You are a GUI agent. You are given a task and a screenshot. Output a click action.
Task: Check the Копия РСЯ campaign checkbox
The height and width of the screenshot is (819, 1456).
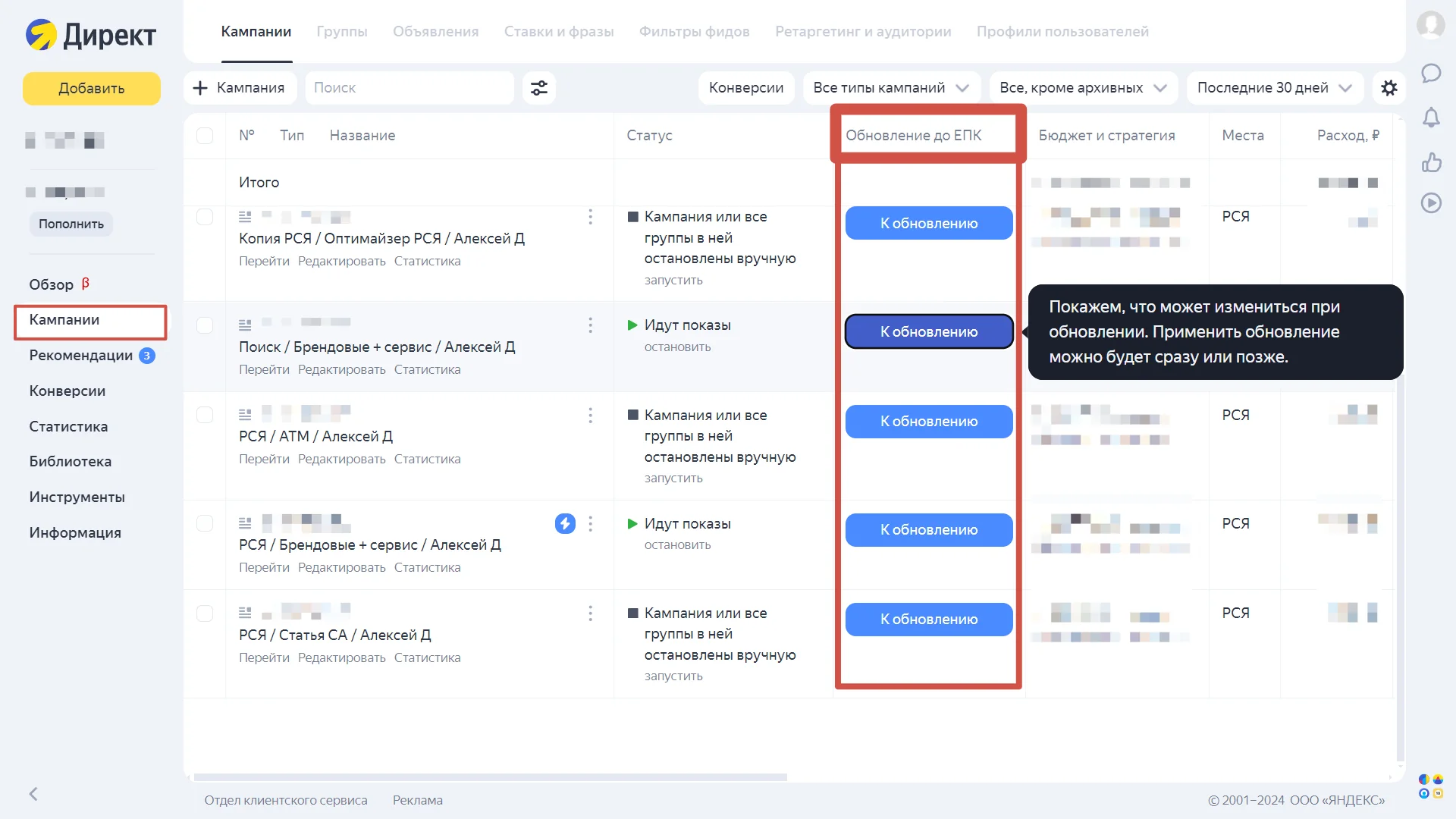[205, 217]
